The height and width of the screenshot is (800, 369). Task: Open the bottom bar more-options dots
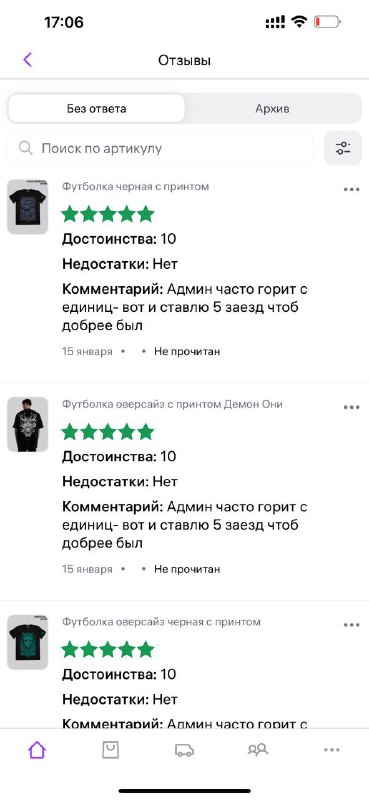(332, 749)
